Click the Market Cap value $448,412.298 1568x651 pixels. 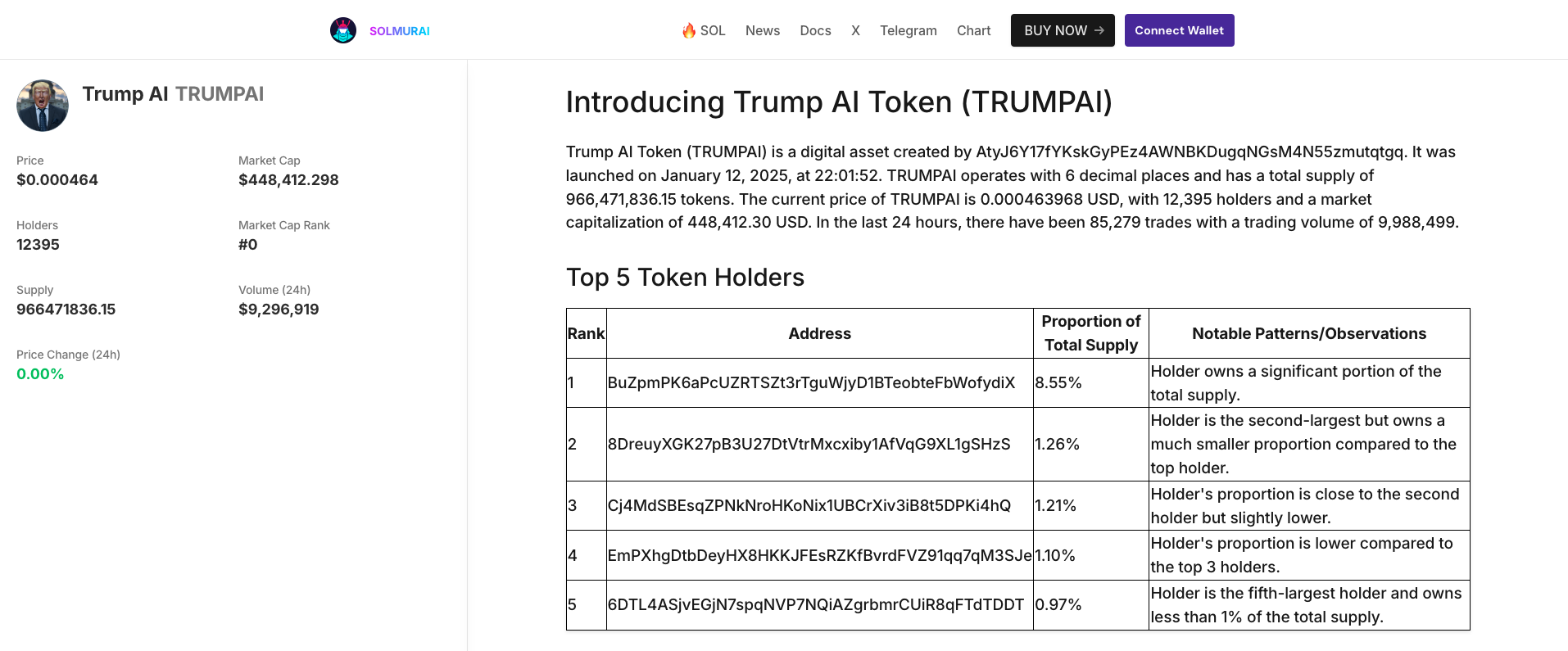click(x=288, y=179)
